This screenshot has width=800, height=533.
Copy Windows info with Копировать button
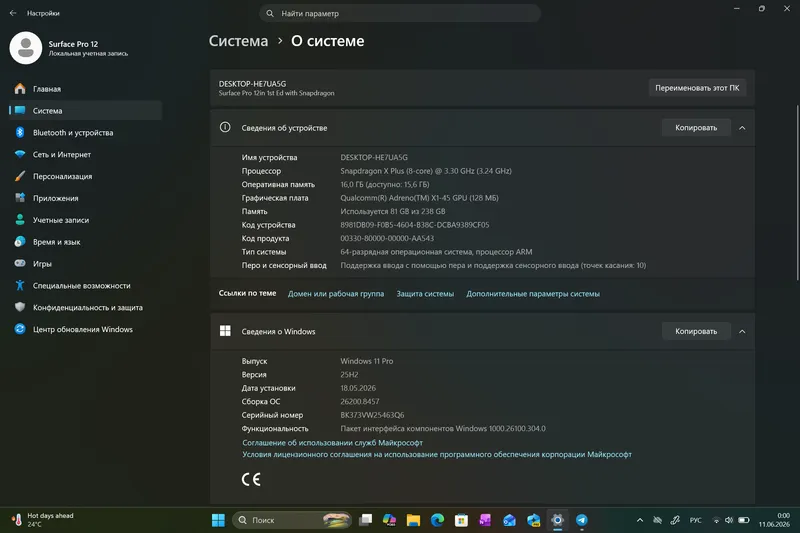pos(696,332)
